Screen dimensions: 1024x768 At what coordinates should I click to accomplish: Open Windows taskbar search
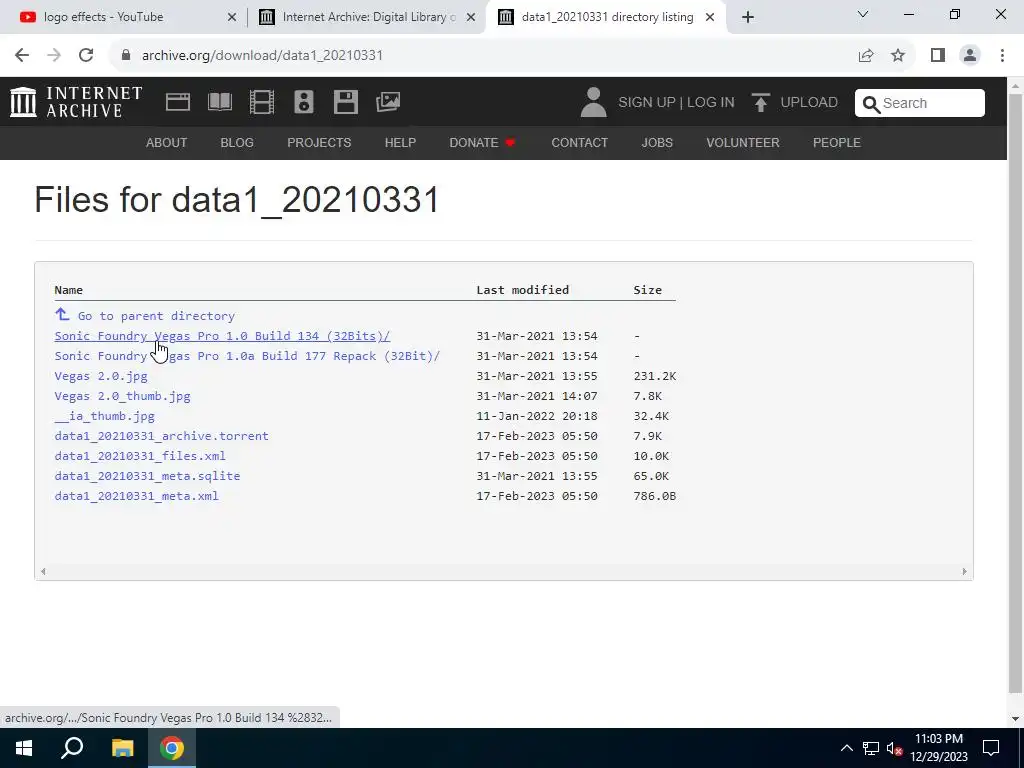(72, 748)
